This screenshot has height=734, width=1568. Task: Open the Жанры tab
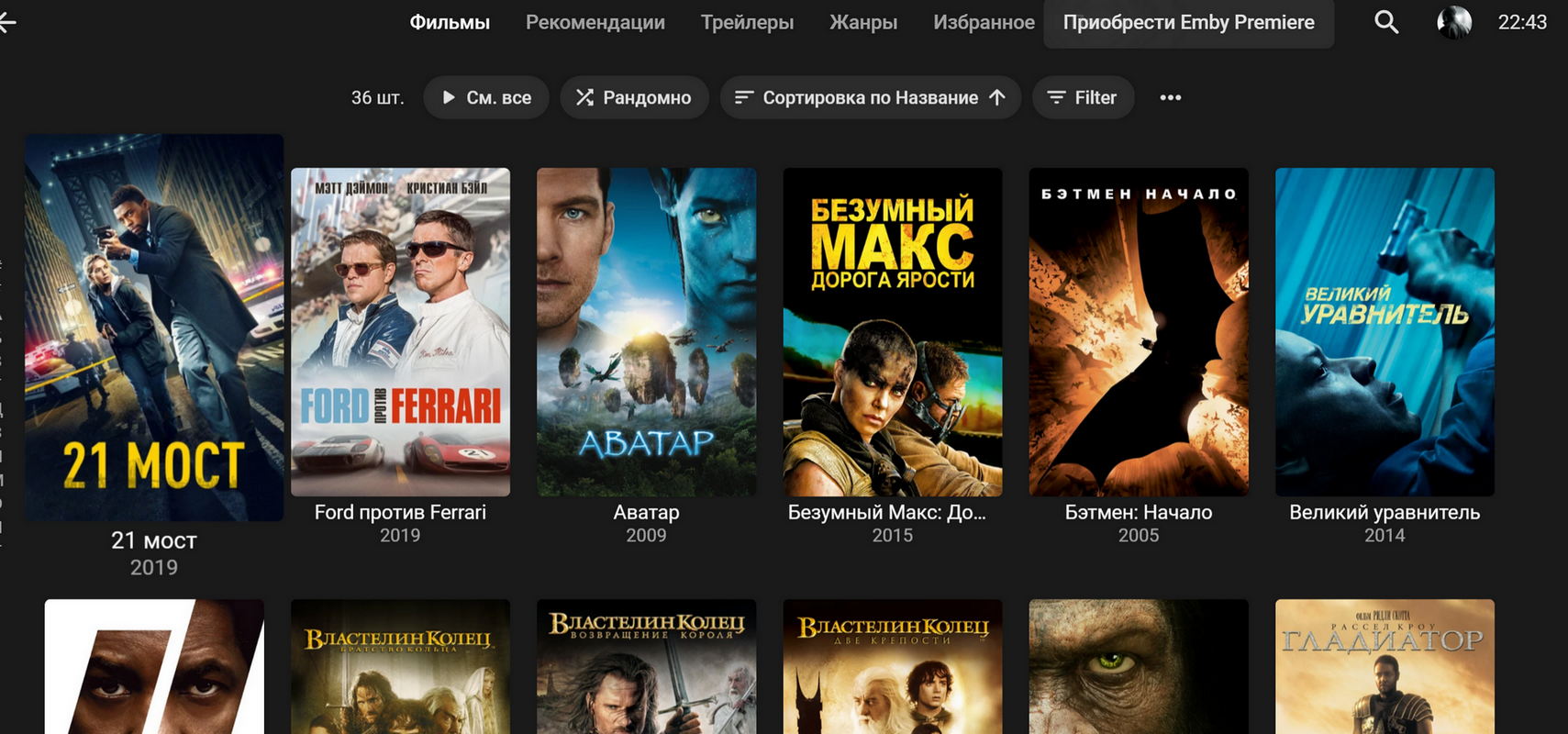coord(862,22)
